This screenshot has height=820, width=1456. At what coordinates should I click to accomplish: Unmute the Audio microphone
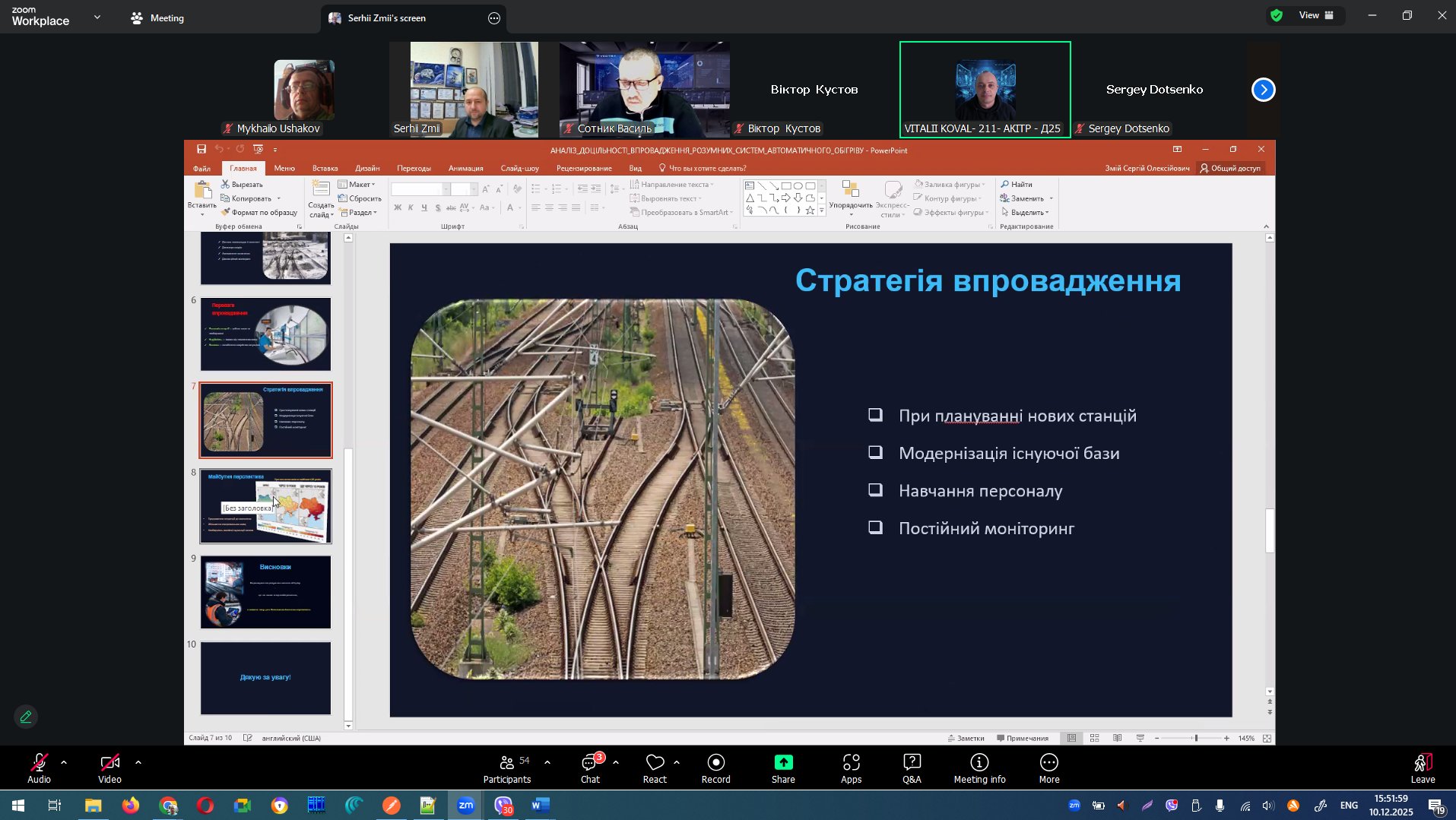[x=39, y=768]
